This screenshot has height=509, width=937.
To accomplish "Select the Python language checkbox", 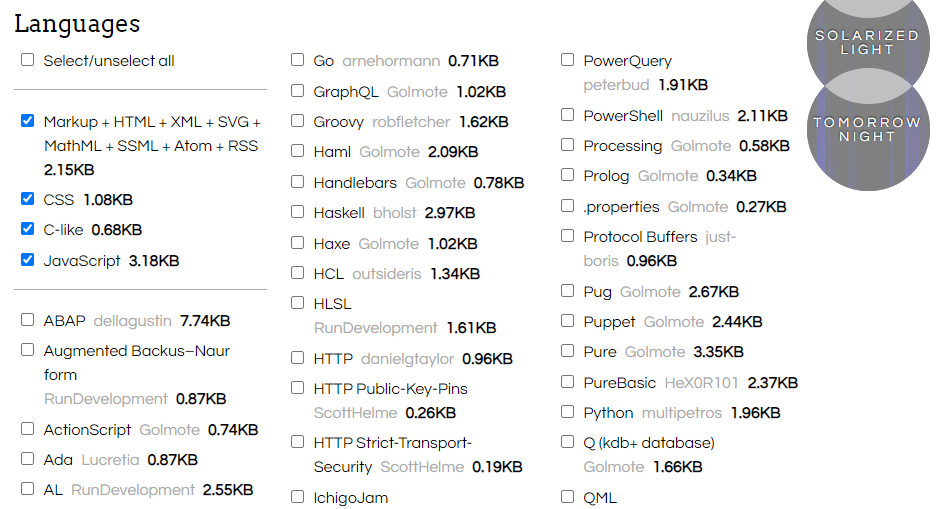I will coord(567,412).
